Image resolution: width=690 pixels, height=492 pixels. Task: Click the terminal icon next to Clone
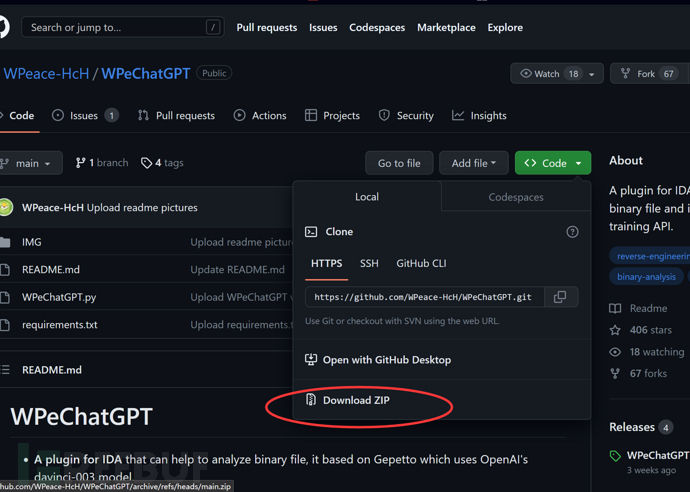click(x=311, y=231)
